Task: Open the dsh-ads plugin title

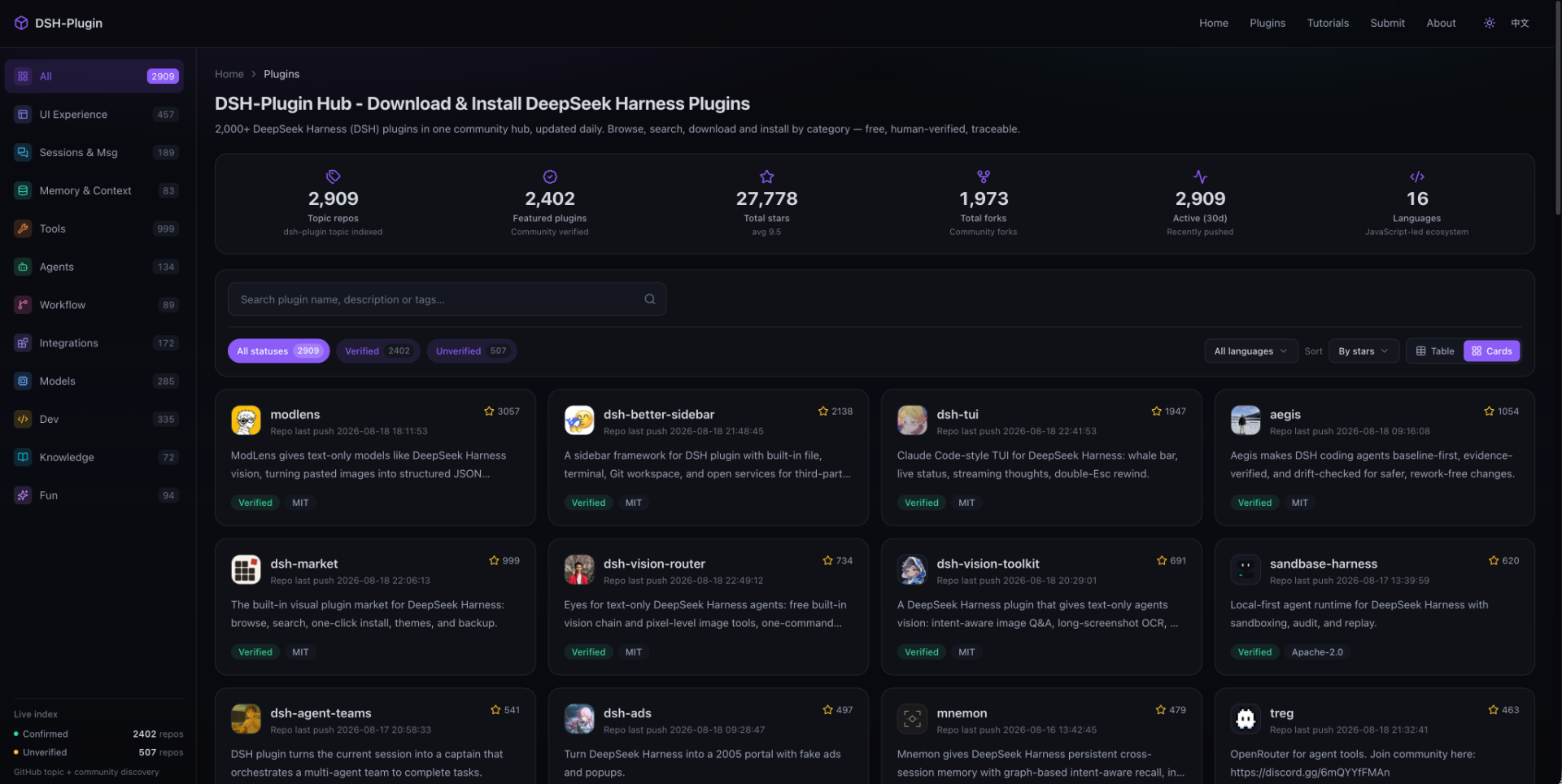Action: click(x=627, y=713)
